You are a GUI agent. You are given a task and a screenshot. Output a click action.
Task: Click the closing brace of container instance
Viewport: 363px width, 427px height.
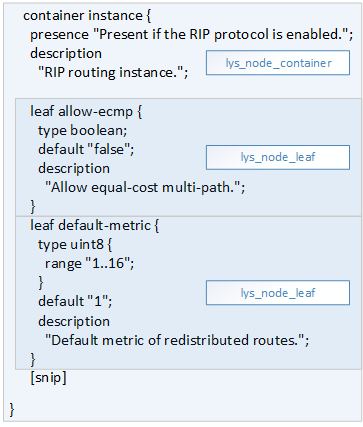[12, 410]
